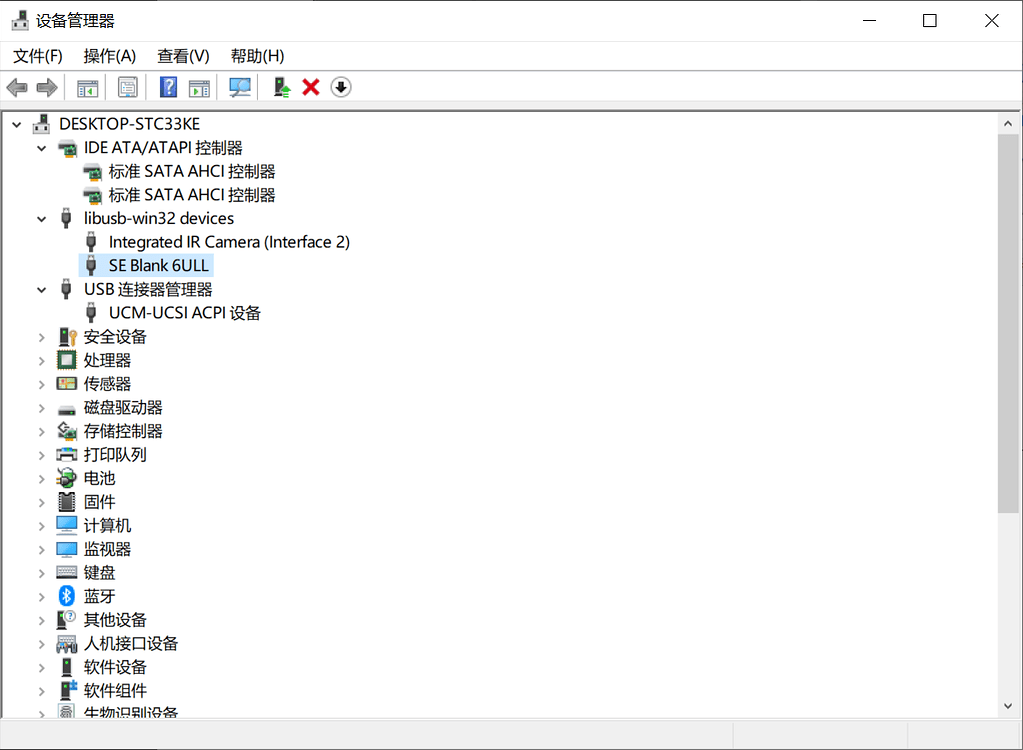This screenshot has width=1023, height=750.
Task: Click the Scan for hardware changes icon
Action: point(239,87)
